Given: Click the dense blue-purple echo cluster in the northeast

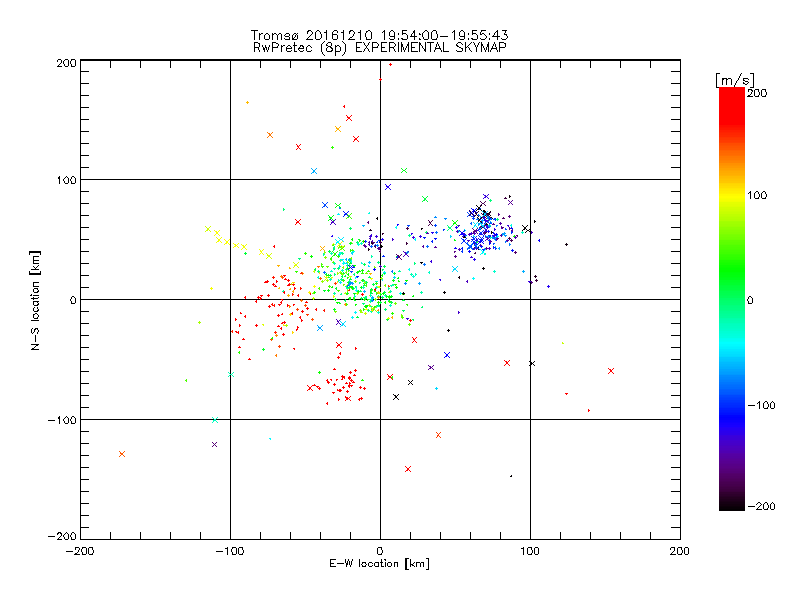Looking at the screenshot, I should (482, 230).
